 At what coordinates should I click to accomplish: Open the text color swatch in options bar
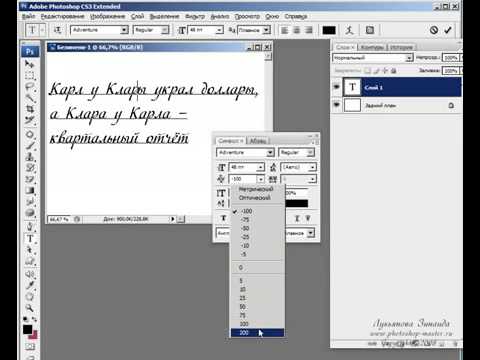(329, 30)
